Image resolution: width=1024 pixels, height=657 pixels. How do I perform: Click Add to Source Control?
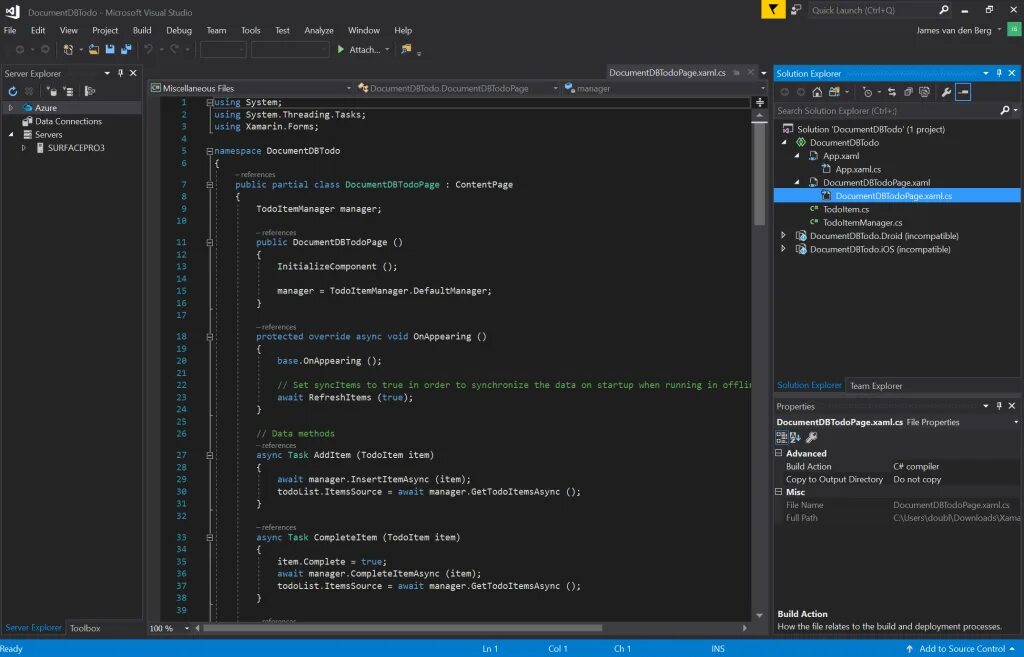tap(962, 649)
